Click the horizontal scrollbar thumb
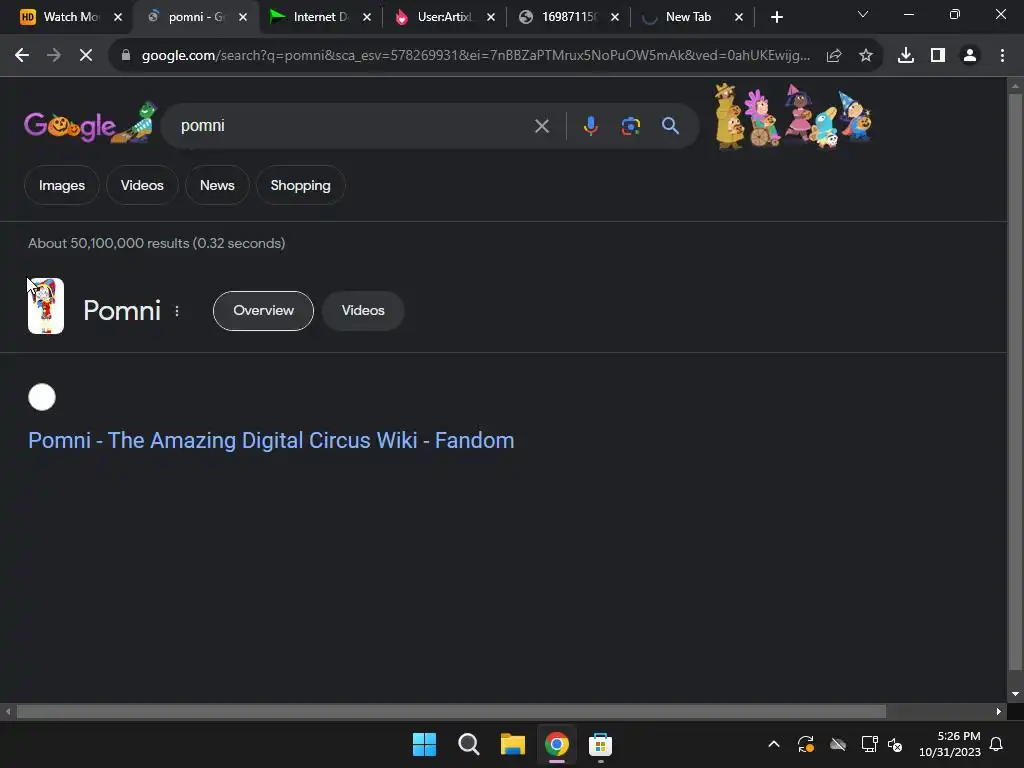Image resolution: width=1024 pixels, height=768 pixels. pyautogui.click(x=451, y=712)
